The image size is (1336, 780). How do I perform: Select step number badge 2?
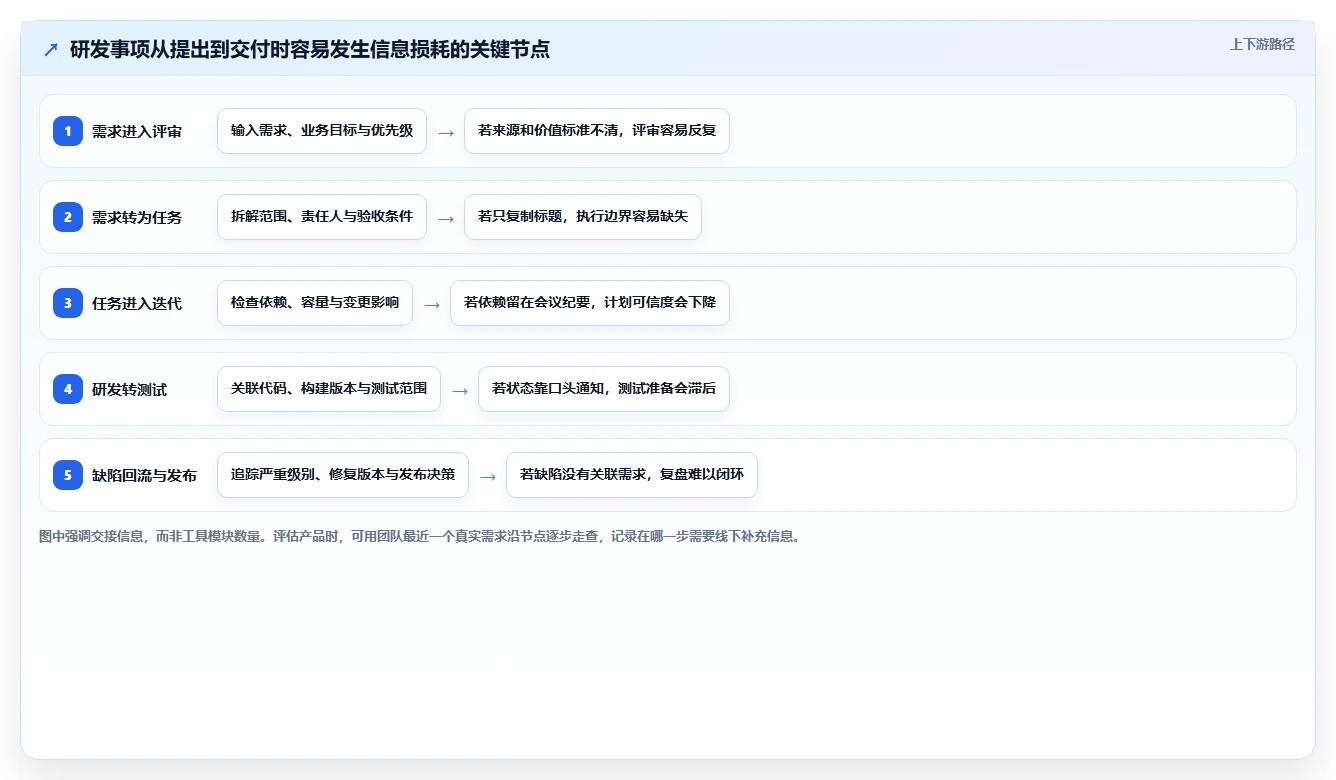tap(68, 217)
